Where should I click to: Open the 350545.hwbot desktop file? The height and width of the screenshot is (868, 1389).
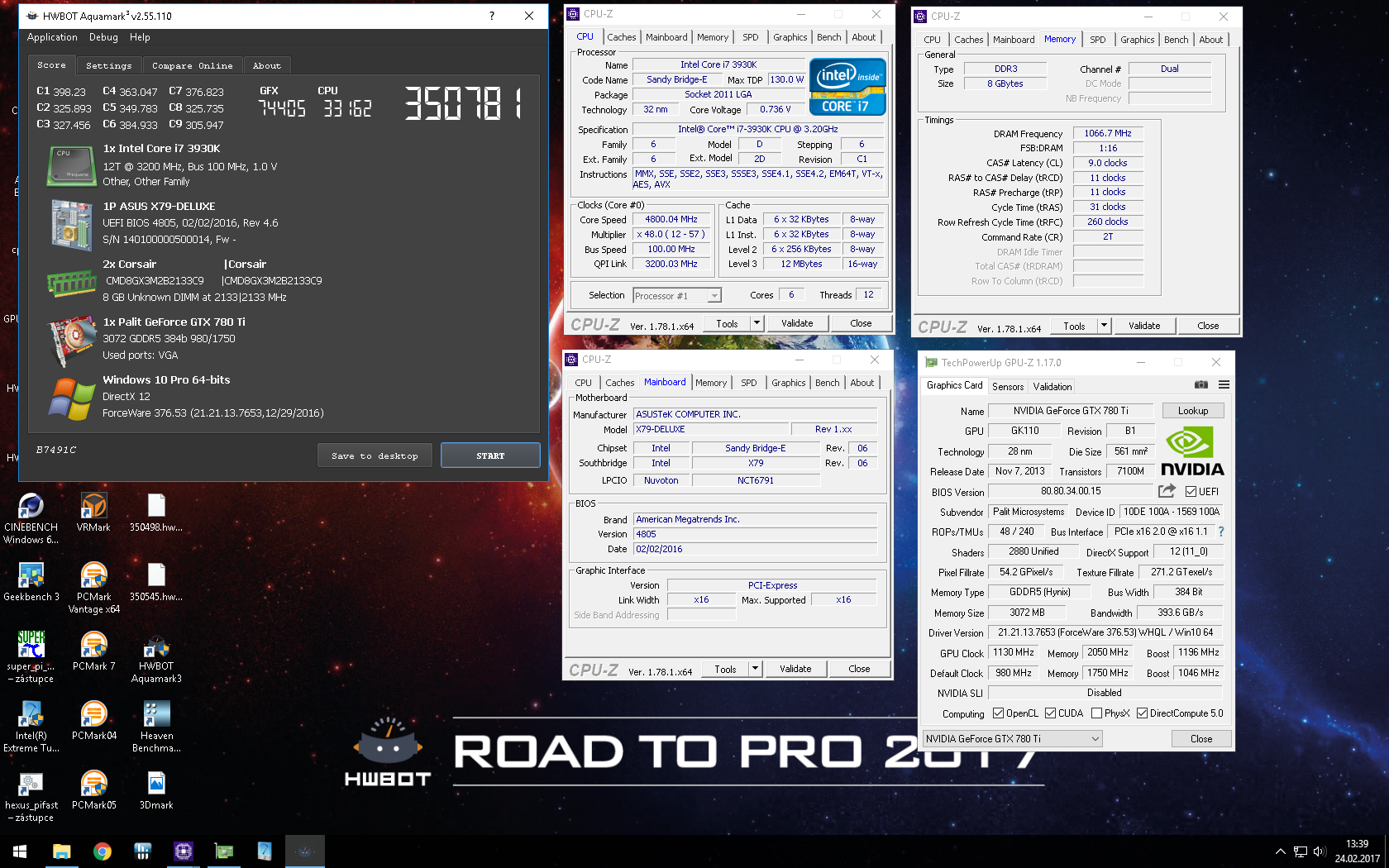(156, 582)
